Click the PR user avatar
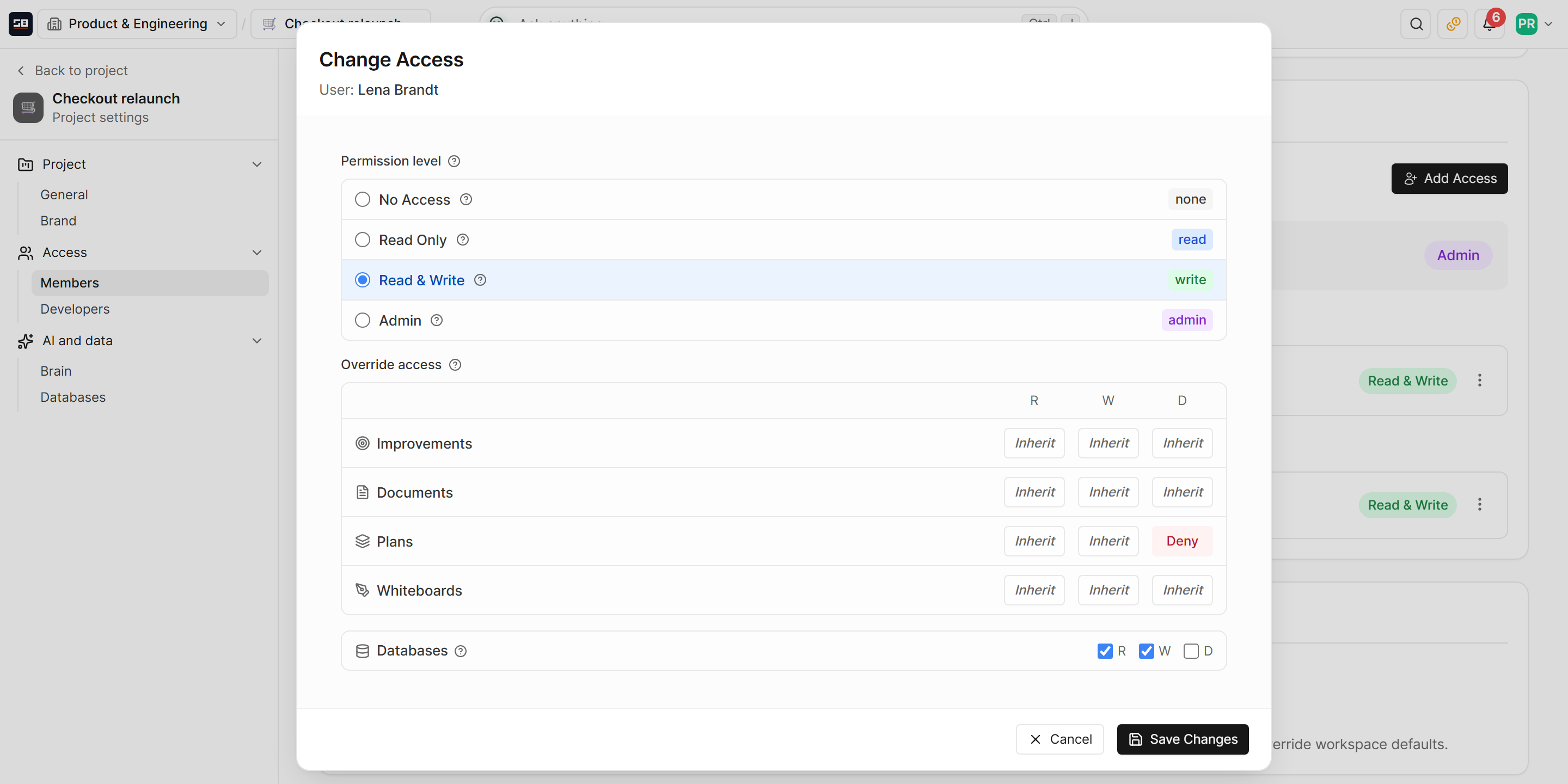1568x784 pixels. click(1526, 24)
